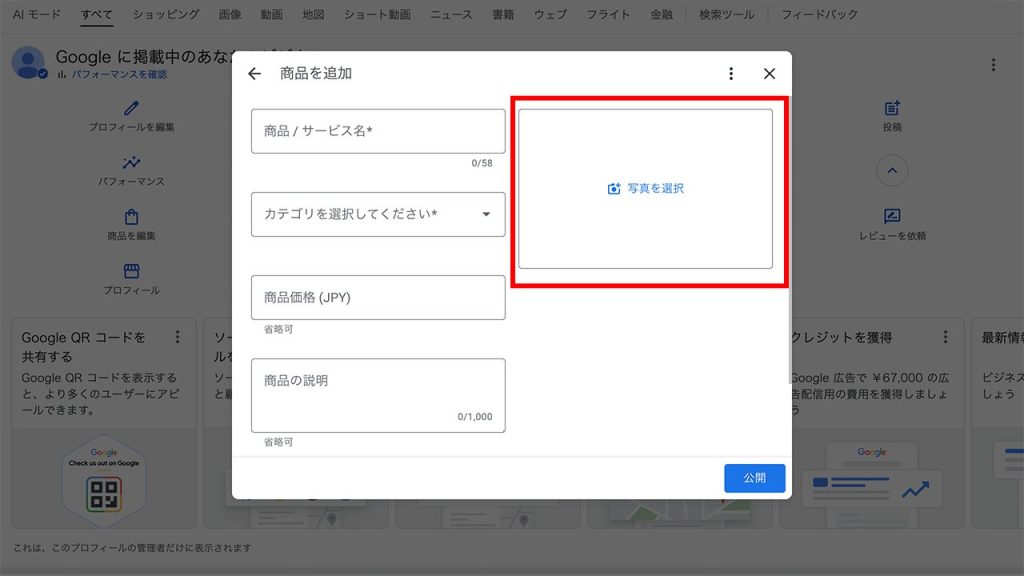Viewport: 1024px width, 576px height.
Task: Click the 商品を編集 shopping bag icon
Action: pyautogui.click(x=132, y=215)
